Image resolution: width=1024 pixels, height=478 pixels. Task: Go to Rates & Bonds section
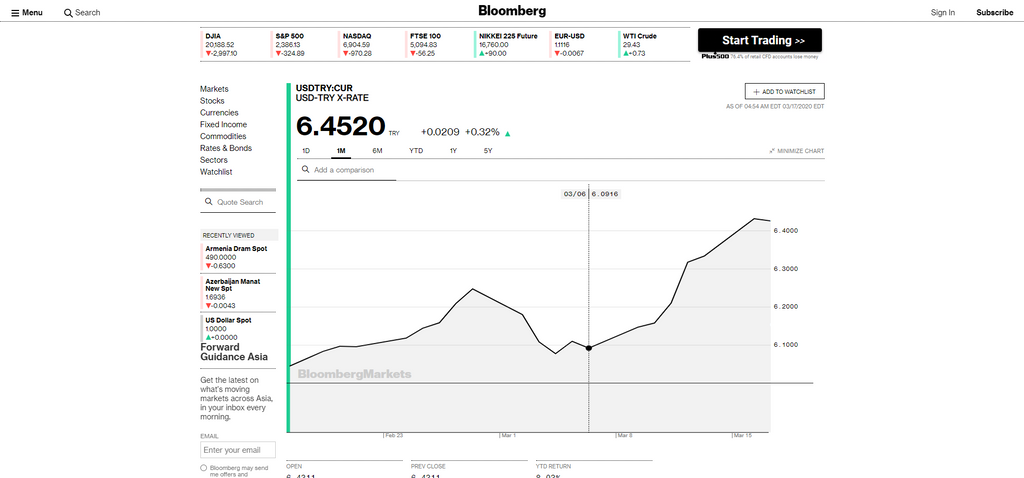pyautogui.click(x=226, y=148)
